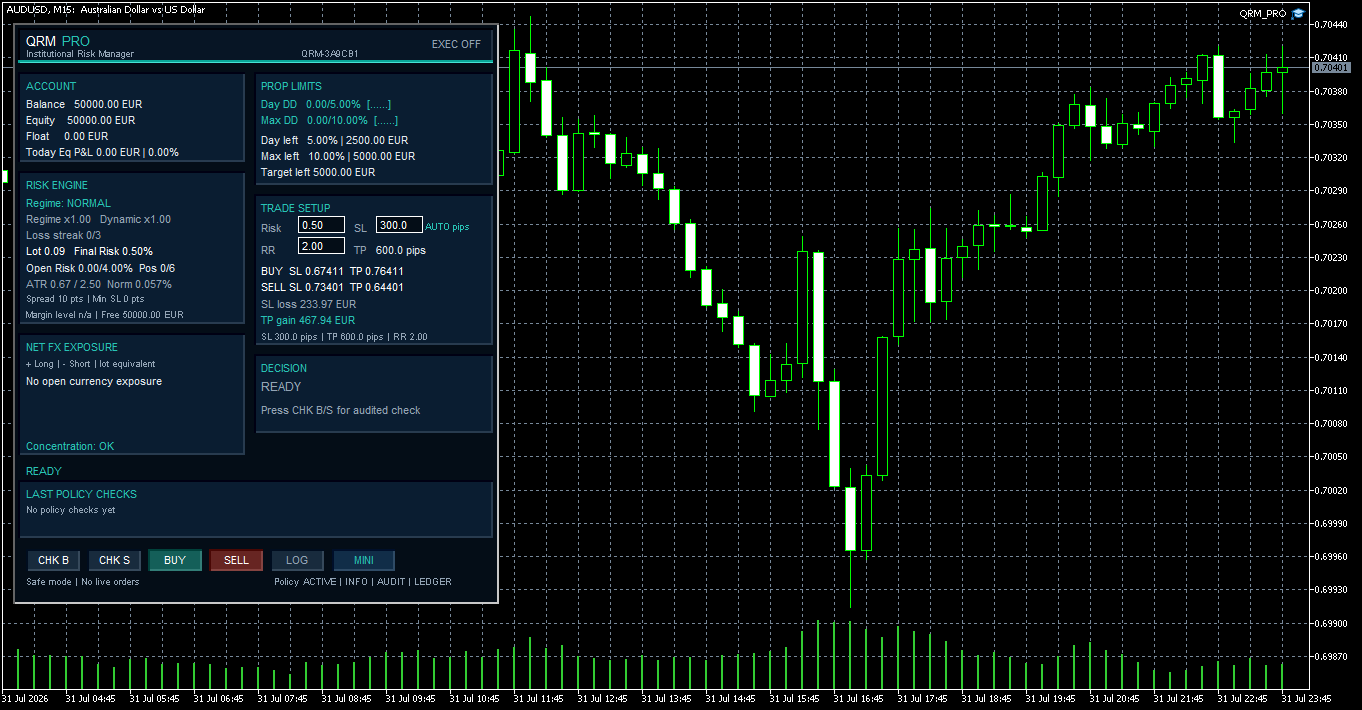This screenshot has width=1362, height=710.
Task: Click the QRM_PRO expert advisor hat icon
Action: 1298,13
